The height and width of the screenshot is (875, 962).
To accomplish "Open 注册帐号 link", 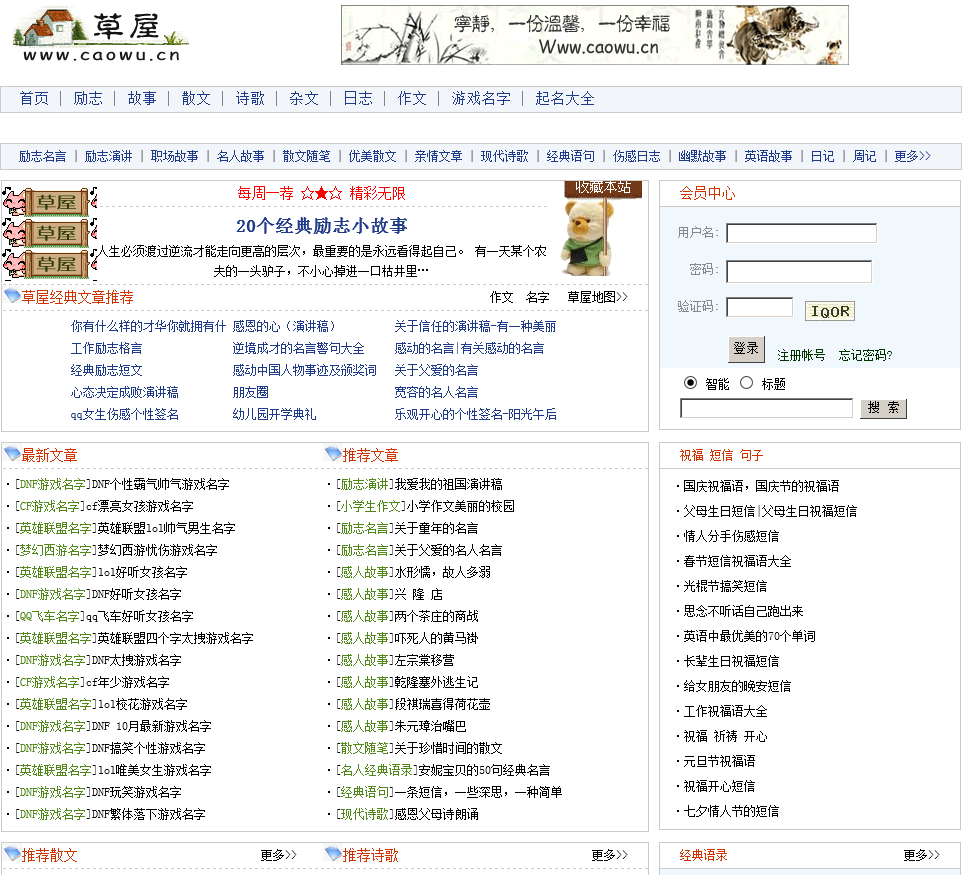I will 801,355.
